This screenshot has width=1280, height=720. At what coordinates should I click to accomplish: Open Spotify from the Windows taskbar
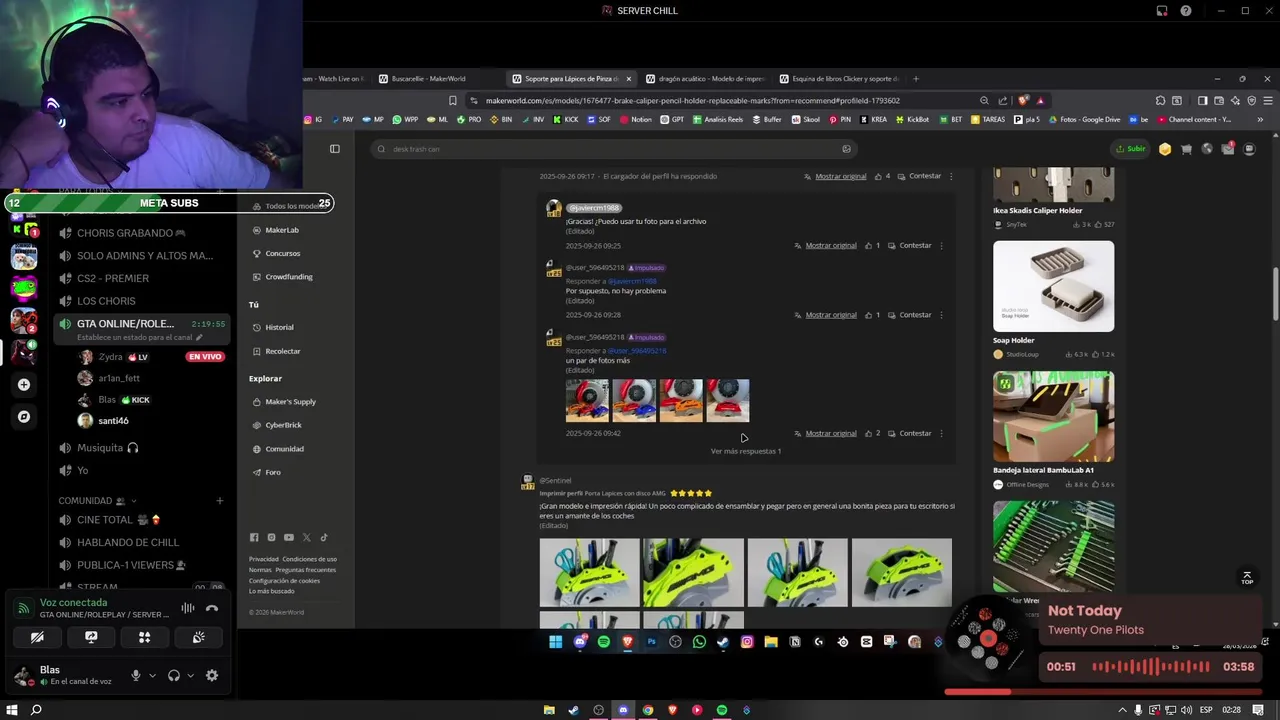pos(721,710)
